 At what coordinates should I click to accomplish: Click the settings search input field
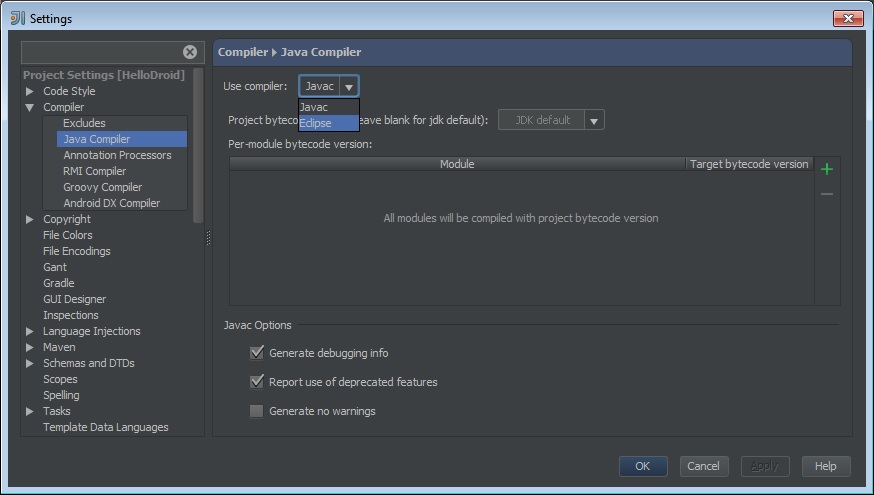tap(100, 52)
